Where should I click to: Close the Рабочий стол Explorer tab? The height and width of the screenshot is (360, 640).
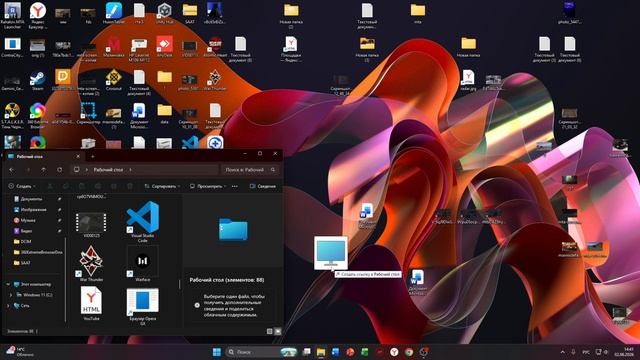click(78, 156)
